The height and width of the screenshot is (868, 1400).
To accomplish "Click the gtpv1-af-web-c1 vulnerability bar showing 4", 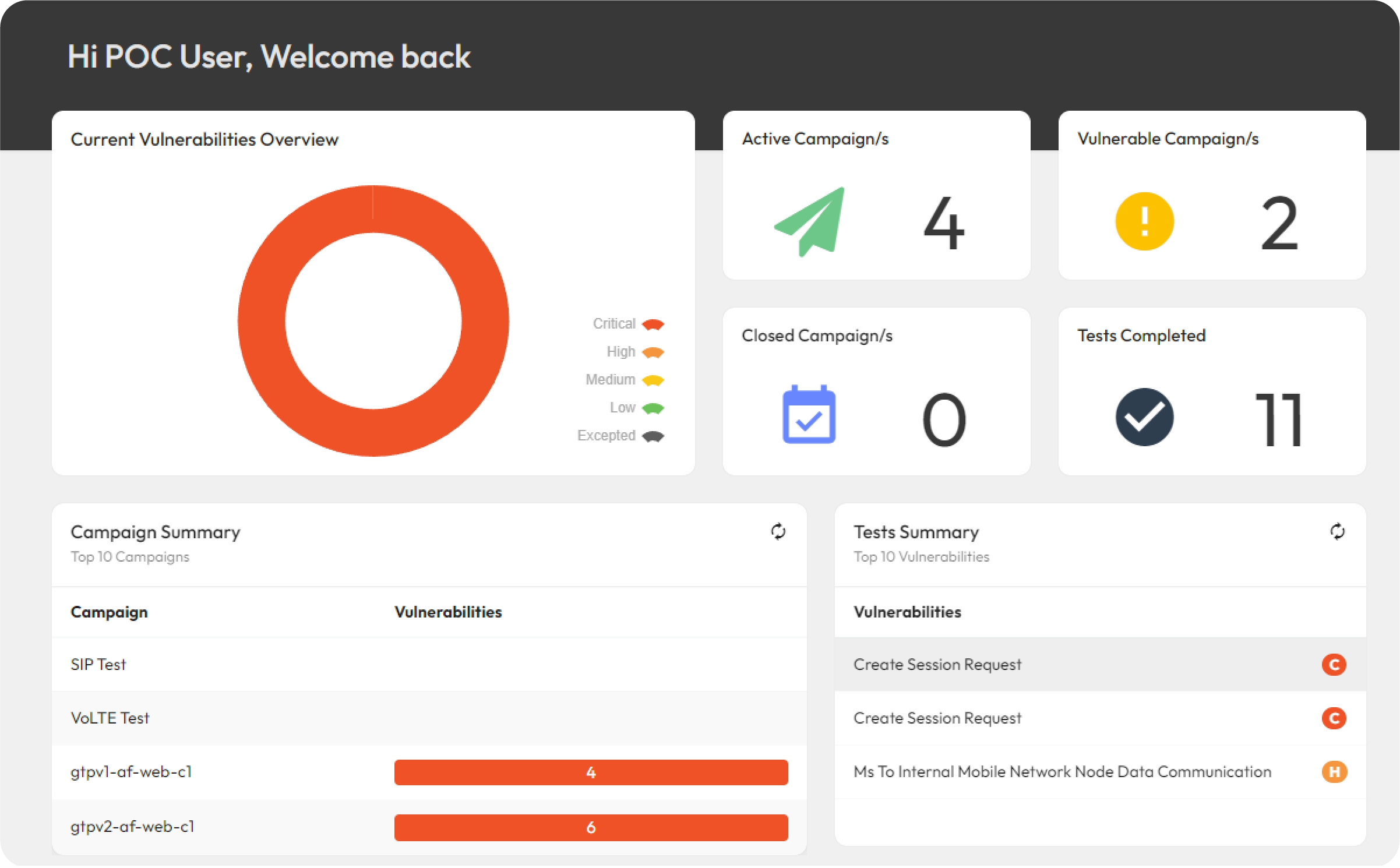I will coord(591,772).
